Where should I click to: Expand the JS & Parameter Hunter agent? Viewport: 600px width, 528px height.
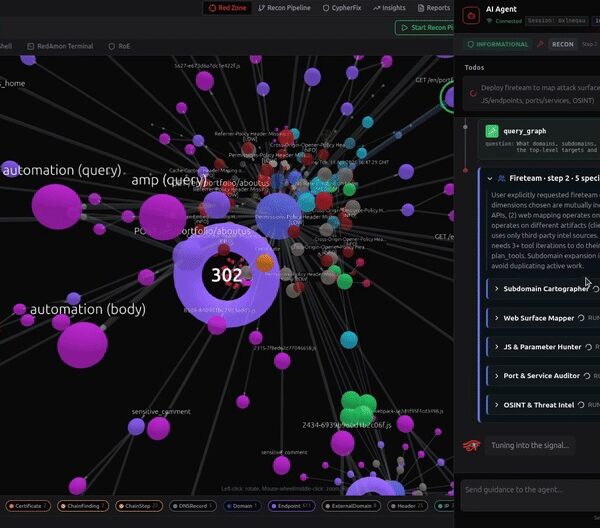coord(497,347)
